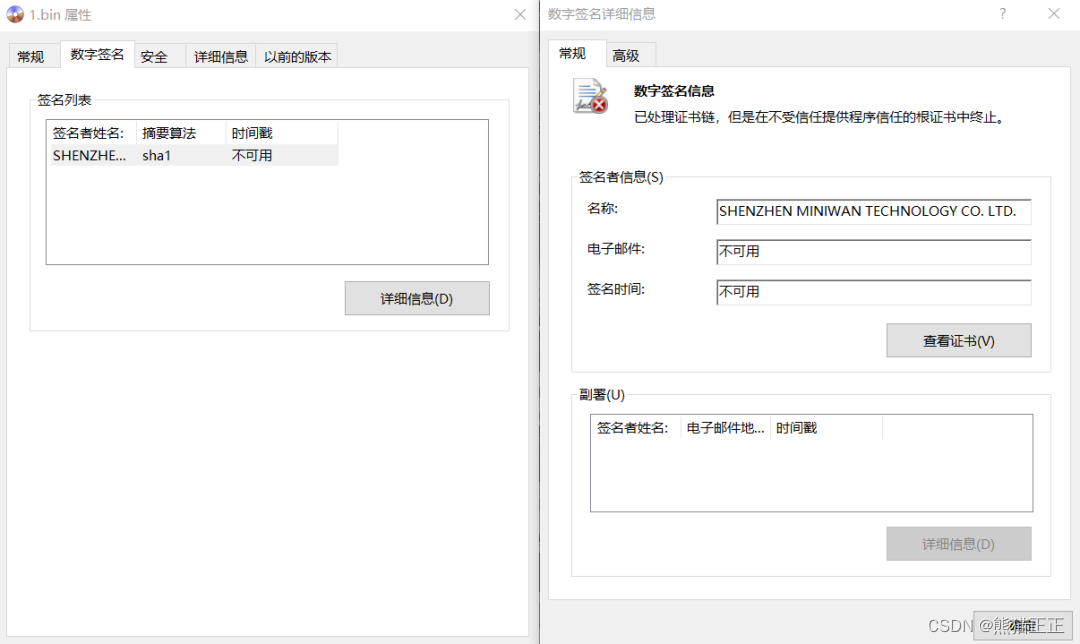Click the 签名时间 field

coord(873,291)
